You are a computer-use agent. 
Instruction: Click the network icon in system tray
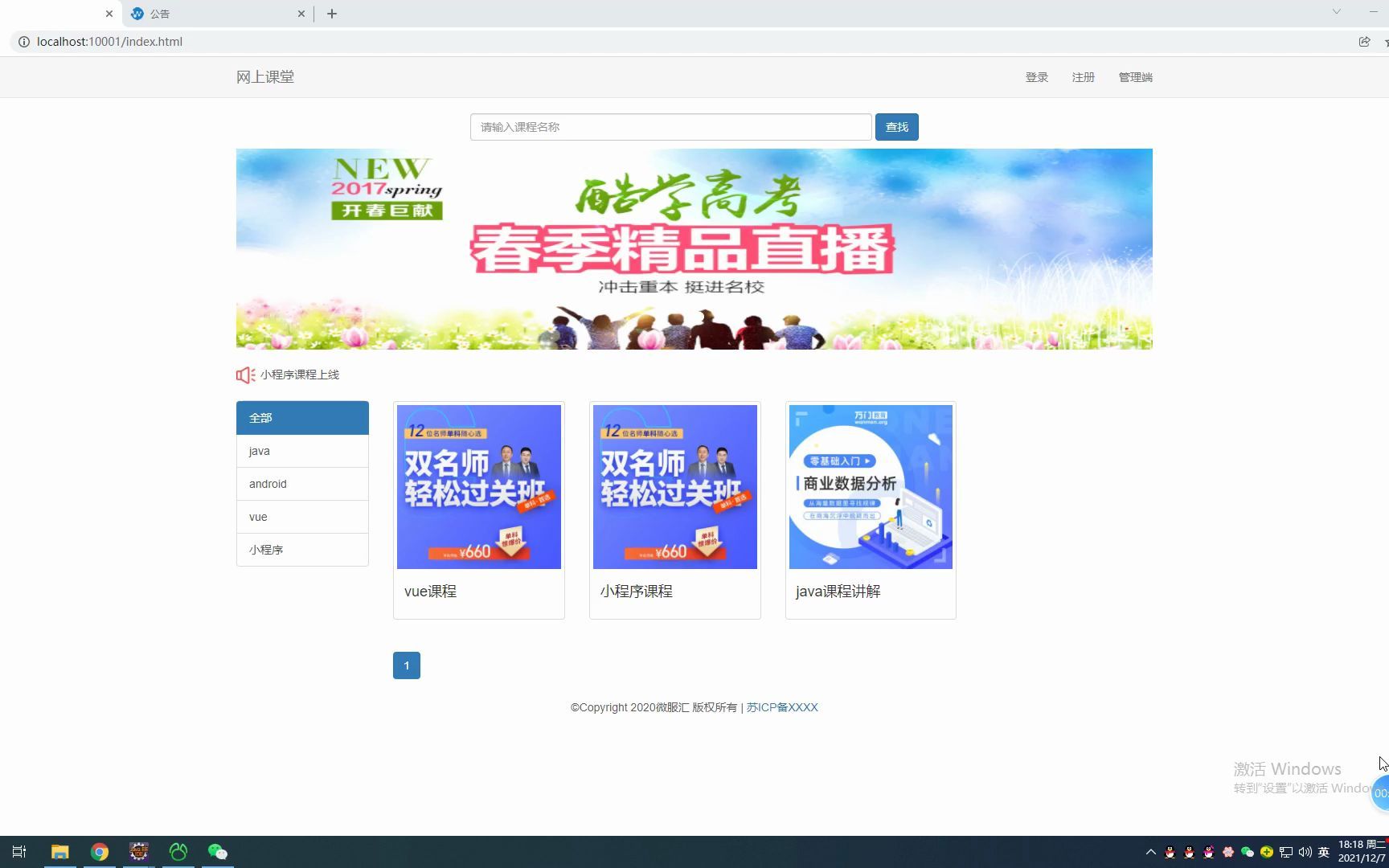[1286, 852]
